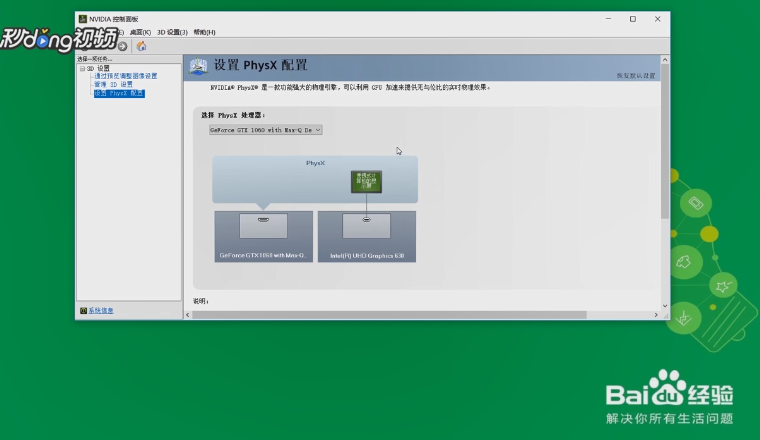This screenshot has height=440, width=760.
Task: Open 通过预览调整图像设置 tree item
Action: click(x=126, y=76)
